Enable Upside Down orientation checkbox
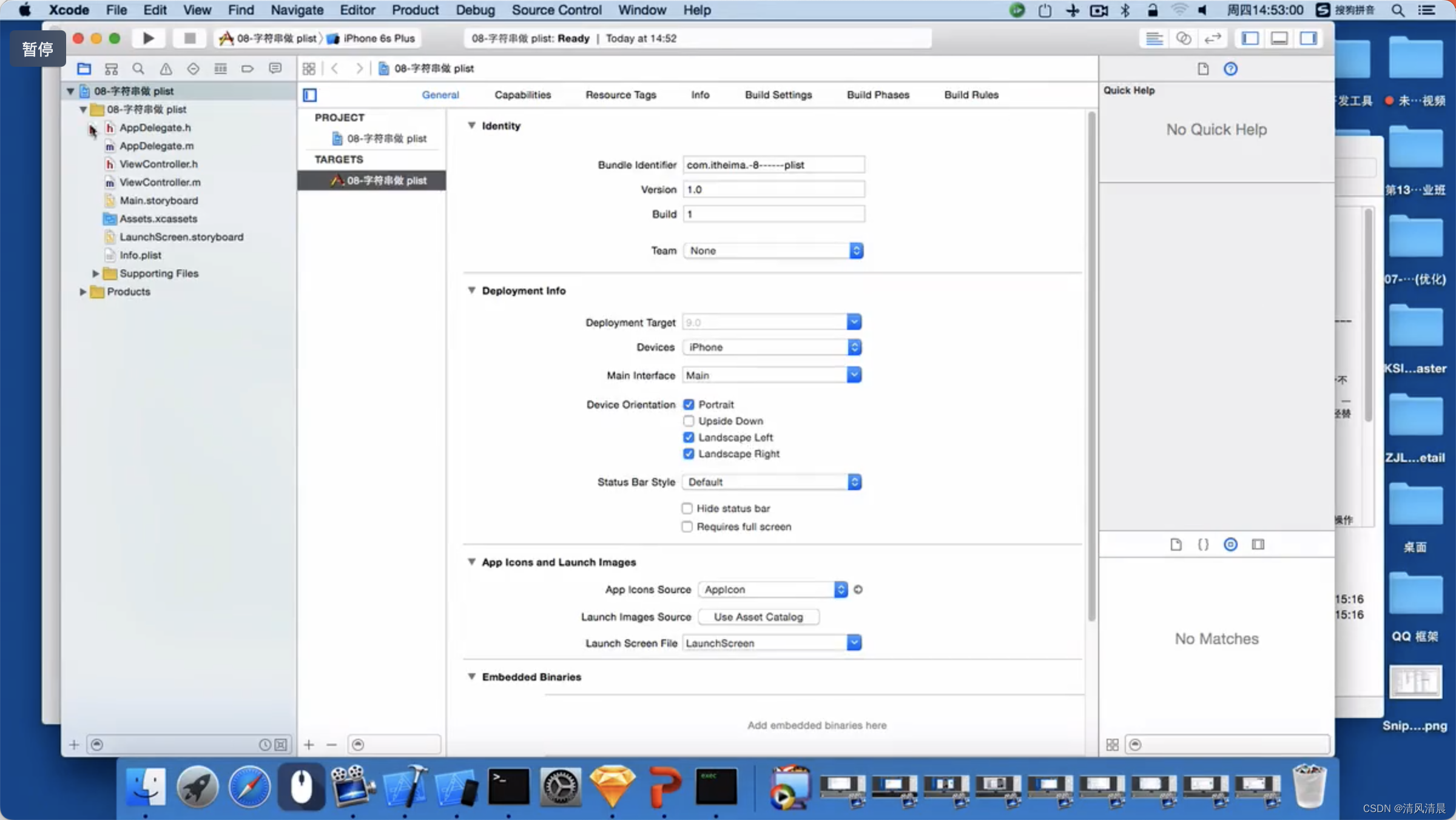This screenshot has width=1456, height=820. [x=688, y=420]
